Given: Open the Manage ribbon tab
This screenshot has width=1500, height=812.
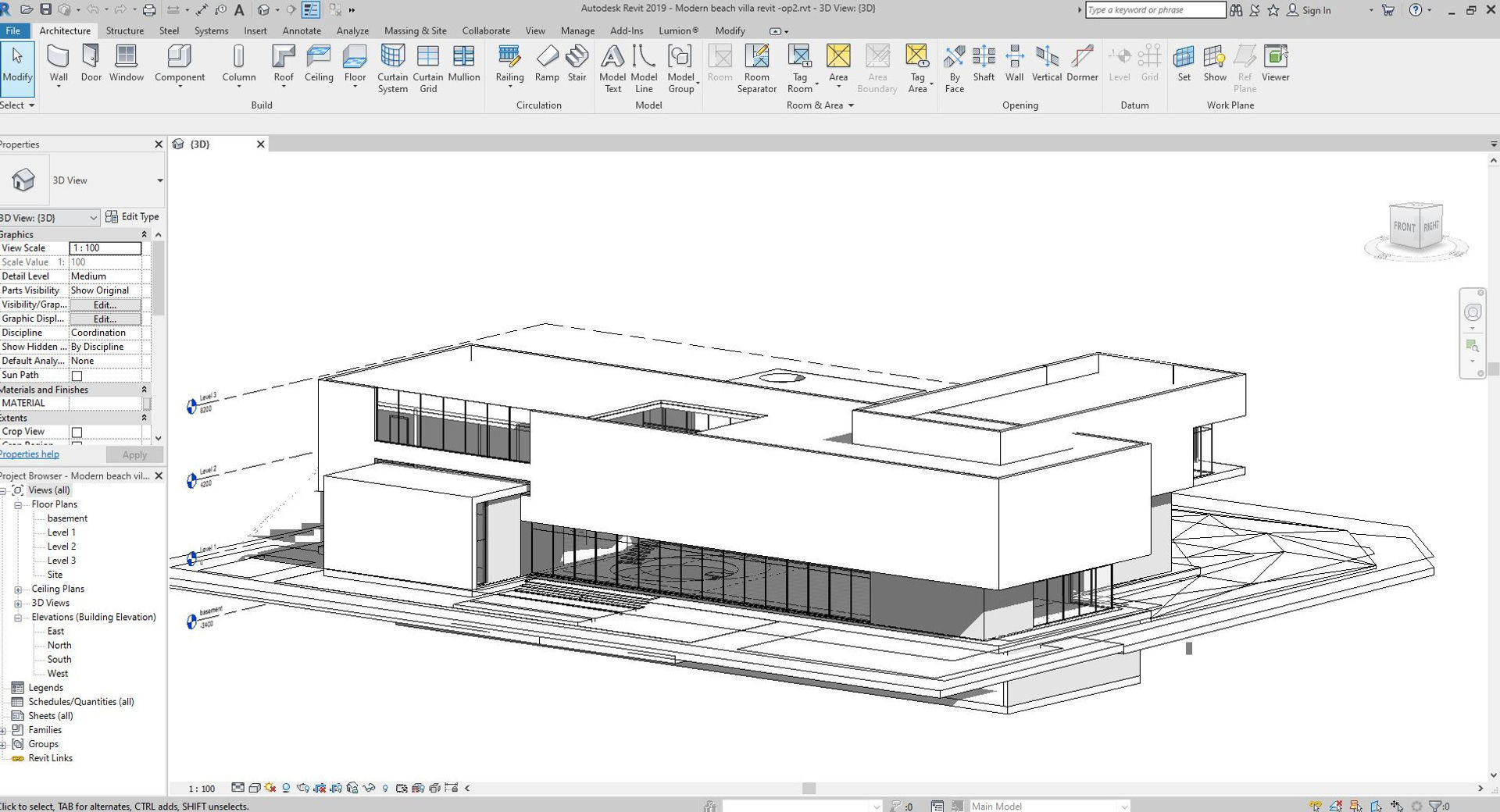Looking at the screenshot, I should 577,30.
